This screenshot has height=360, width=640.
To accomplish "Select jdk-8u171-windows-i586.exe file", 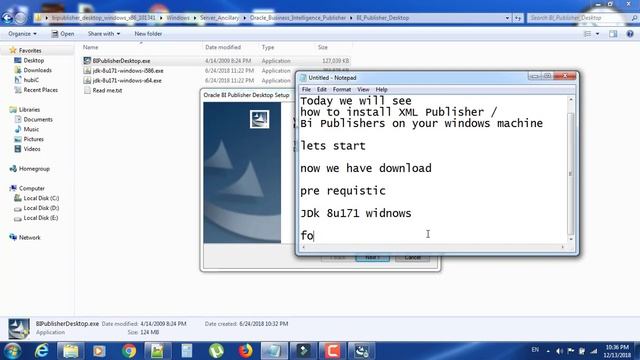I will coord(128,71).
